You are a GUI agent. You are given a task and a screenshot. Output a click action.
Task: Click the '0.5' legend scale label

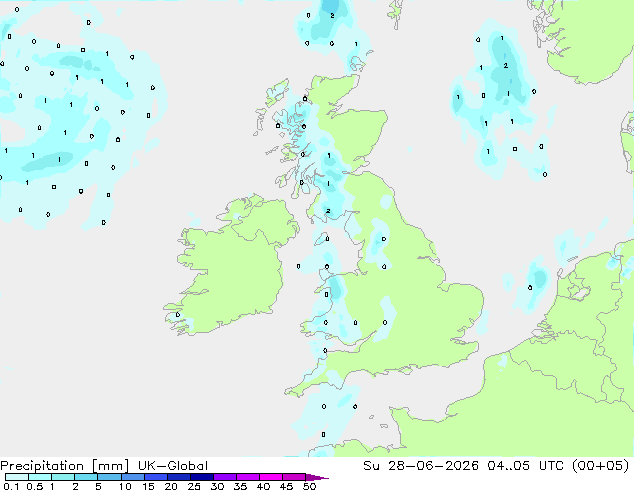pos(35,486)
